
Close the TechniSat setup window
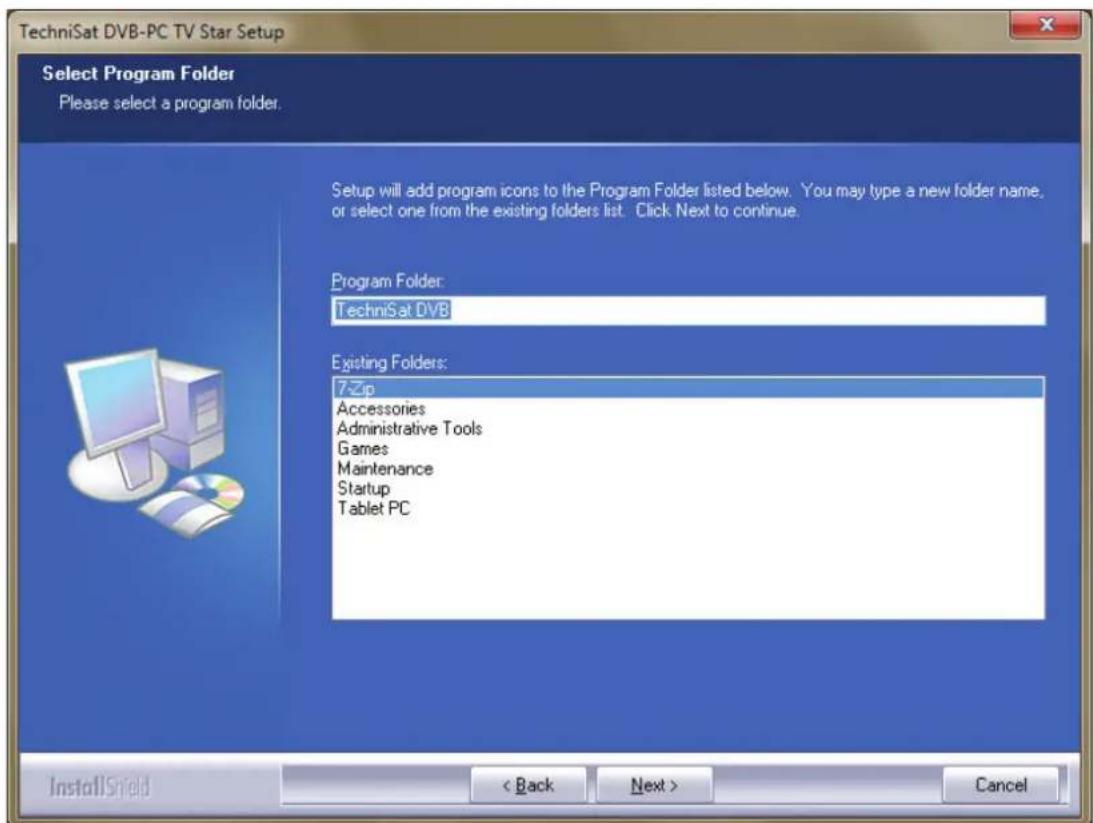click(1045, 26)
